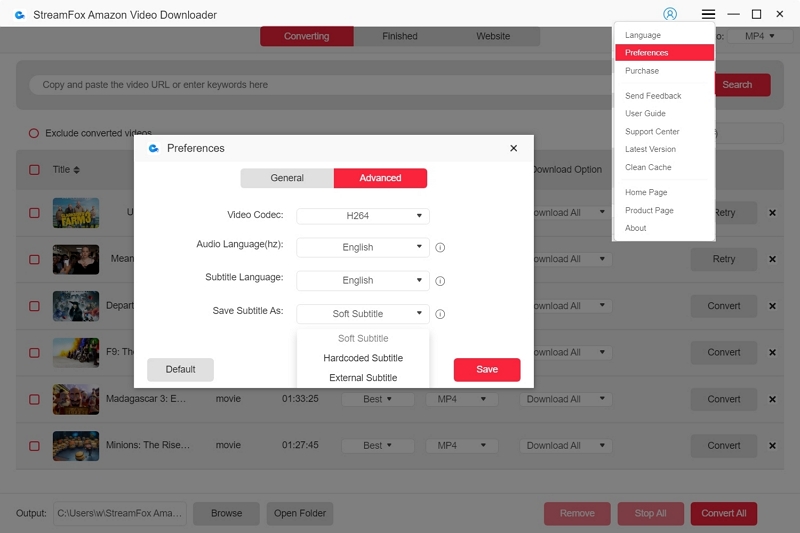Choose Hardcoded Subtitle from the list
Screen dimensions: 800x533
click(x=363, y=358)
